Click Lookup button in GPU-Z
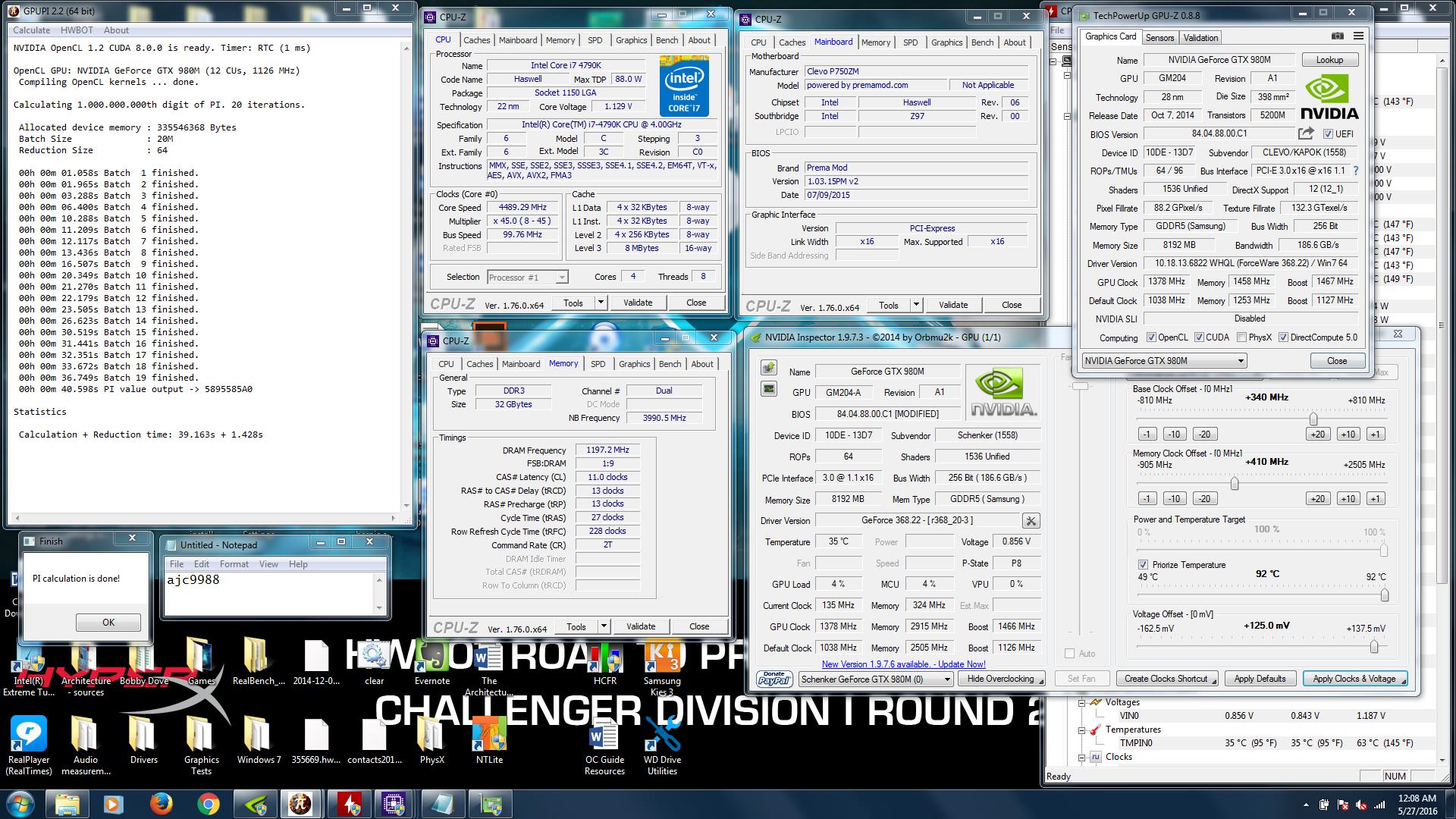 tap(1329, 60)
